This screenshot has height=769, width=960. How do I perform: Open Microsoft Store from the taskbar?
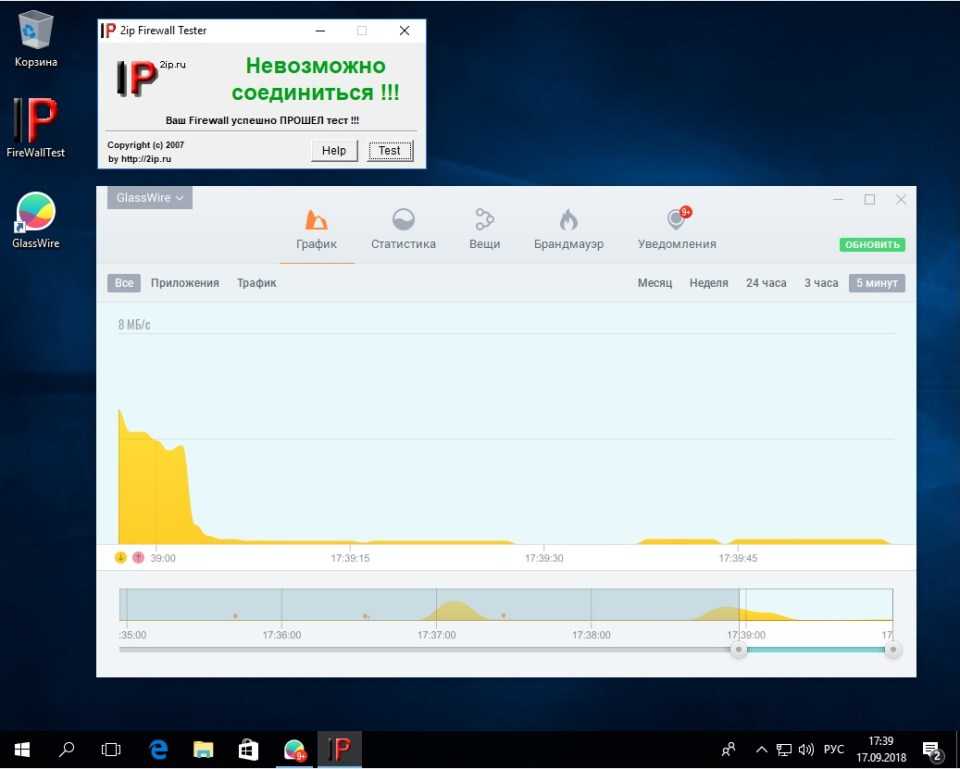248,749
